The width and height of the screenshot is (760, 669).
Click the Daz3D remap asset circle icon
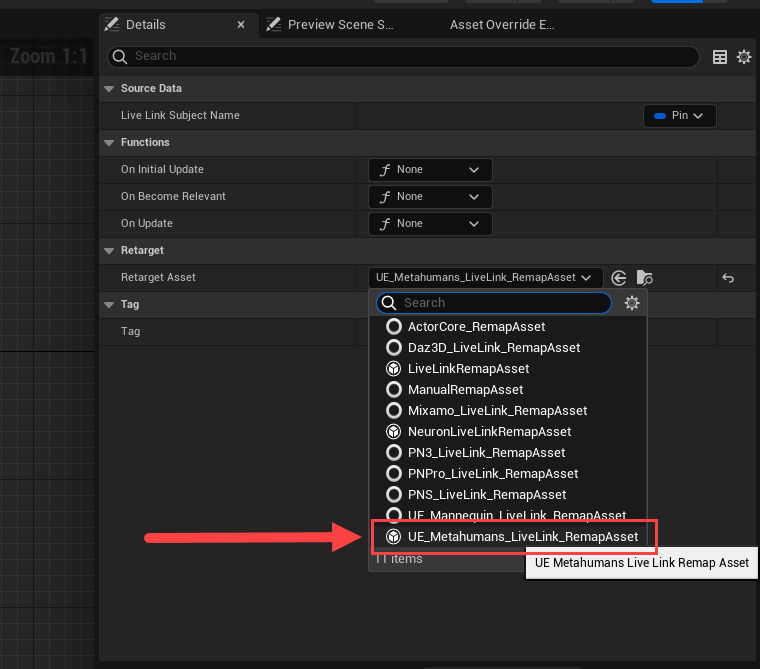(x=394, y=348)
